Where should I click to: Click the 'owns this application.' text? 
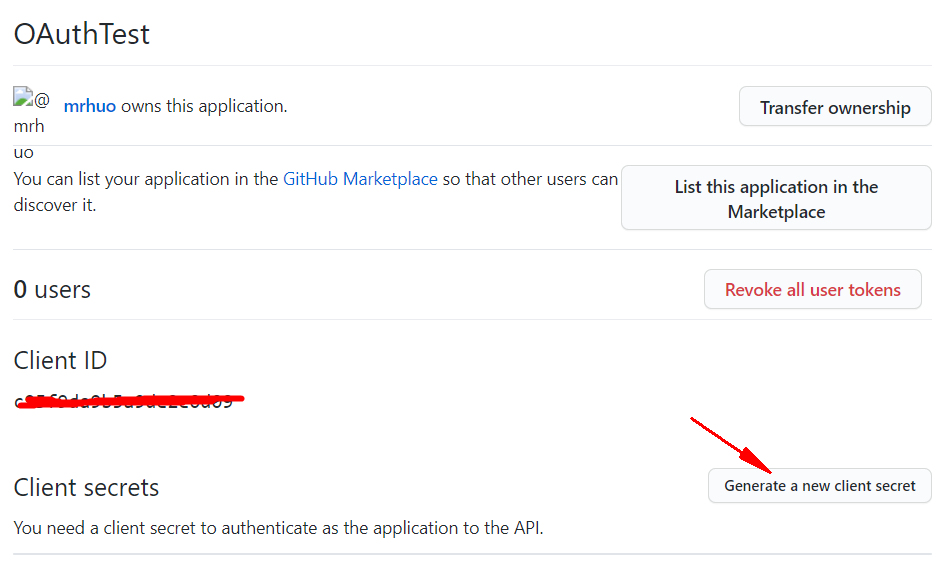pos(204,106)
